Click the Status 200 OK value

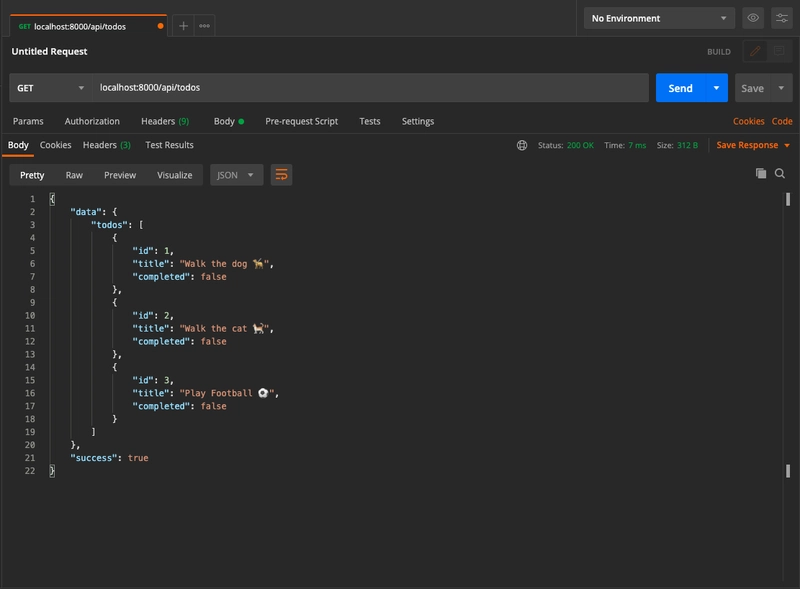[580, 145]
